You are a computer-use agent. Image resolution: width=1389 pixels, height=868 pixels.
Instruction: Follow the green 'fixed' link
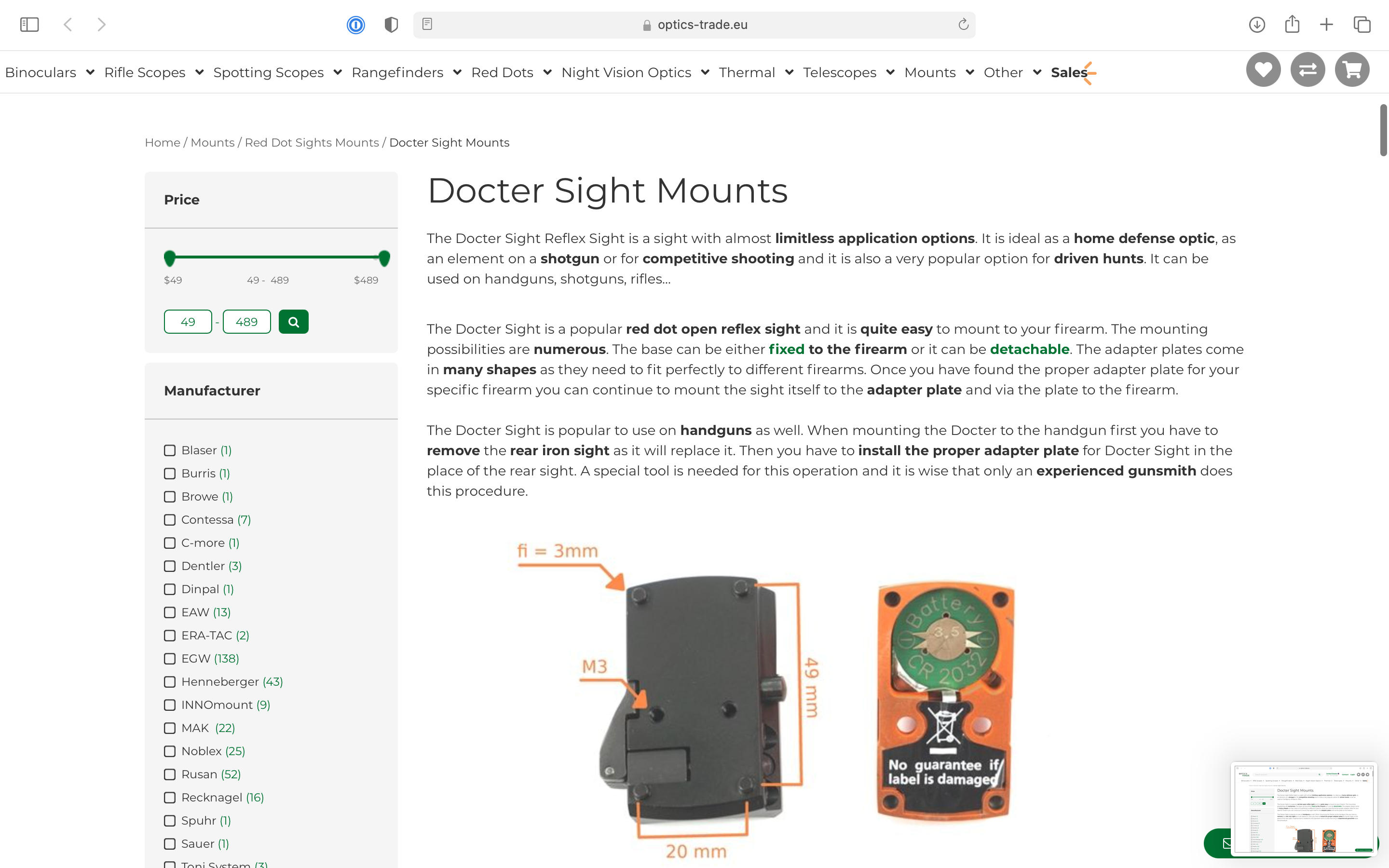pos(786,349)
